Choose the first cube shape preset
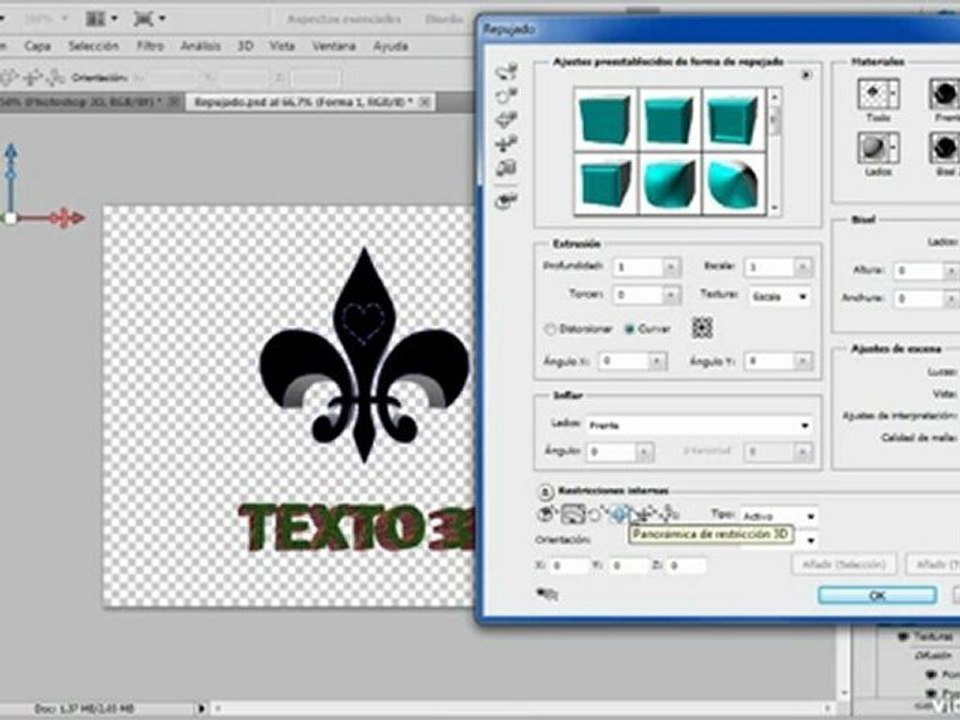The height and width of the screenshot is (720, 960). (605, 119)
